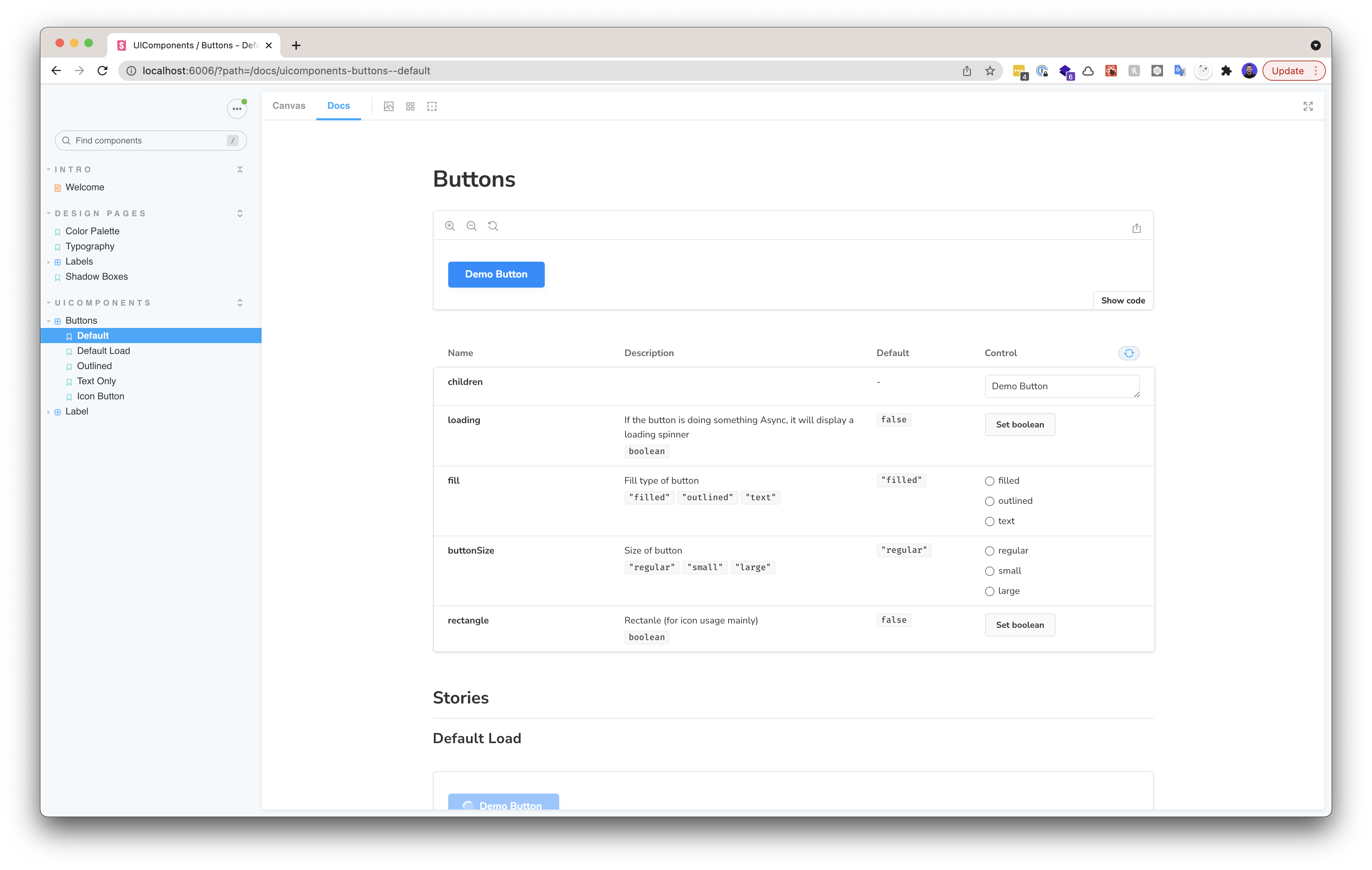
Task: Select large buttonSize radio option
Action: pyautogui.click(x=990, y=591)
